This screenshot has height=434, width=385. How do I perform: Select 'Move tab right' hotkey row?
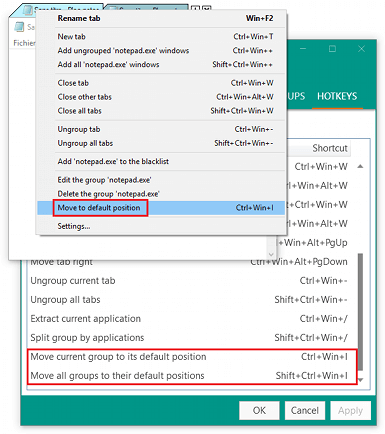coord(190,263)
